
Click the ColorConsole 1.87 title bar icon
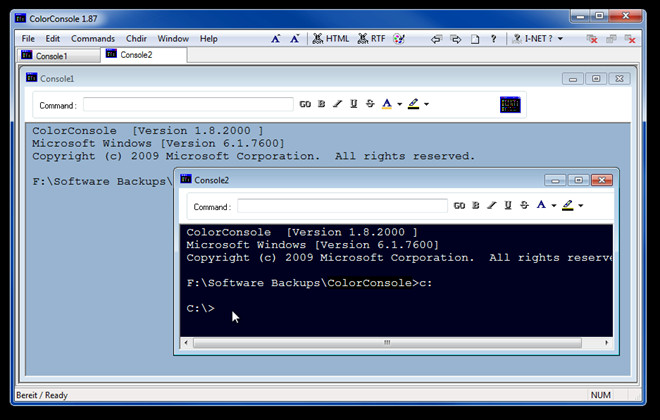(x=20, y=18)
